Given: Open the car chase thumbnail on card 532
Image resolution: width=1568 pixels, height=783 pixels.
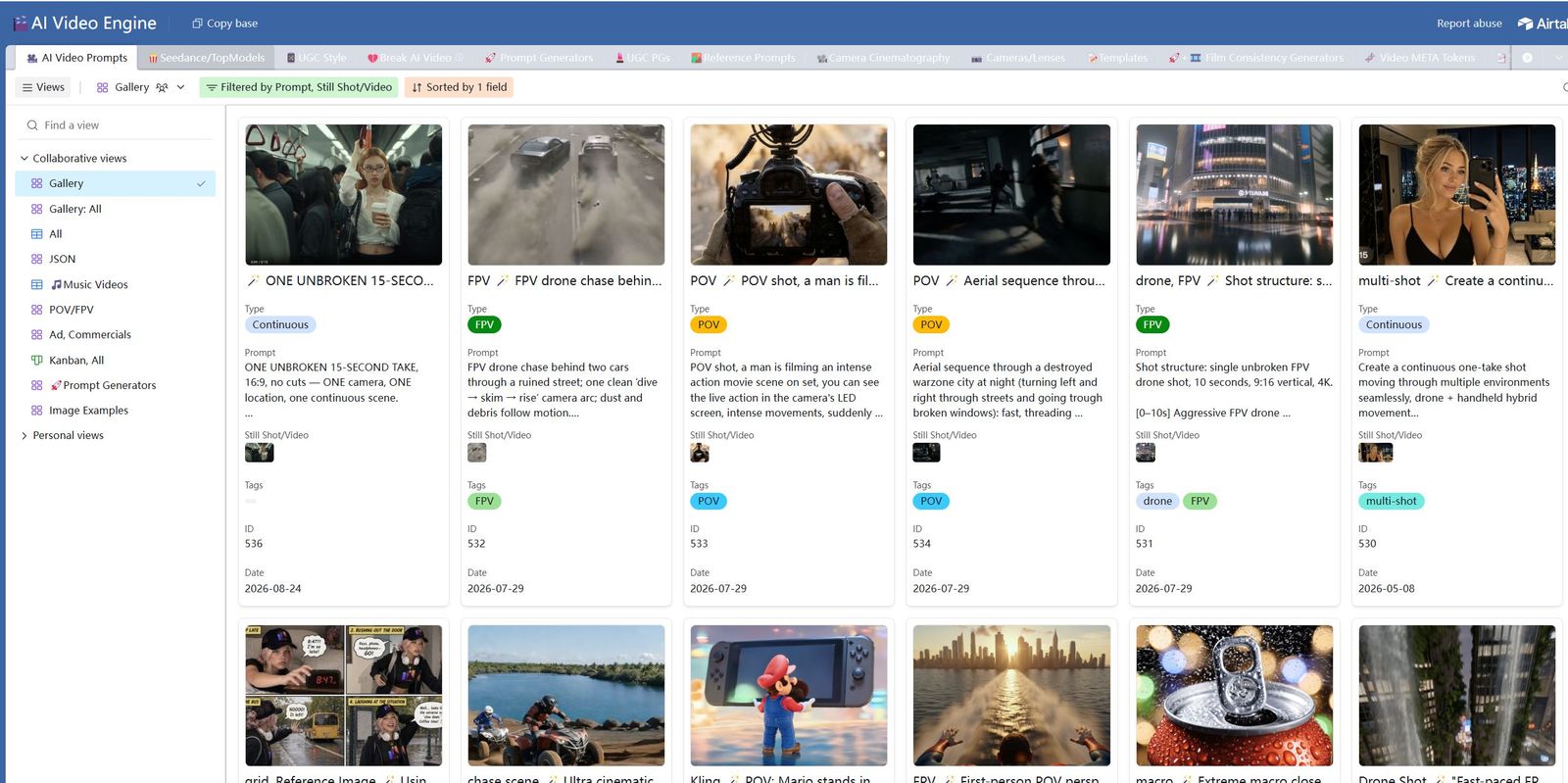Looking at the screenshot, I should coord(565,194).
